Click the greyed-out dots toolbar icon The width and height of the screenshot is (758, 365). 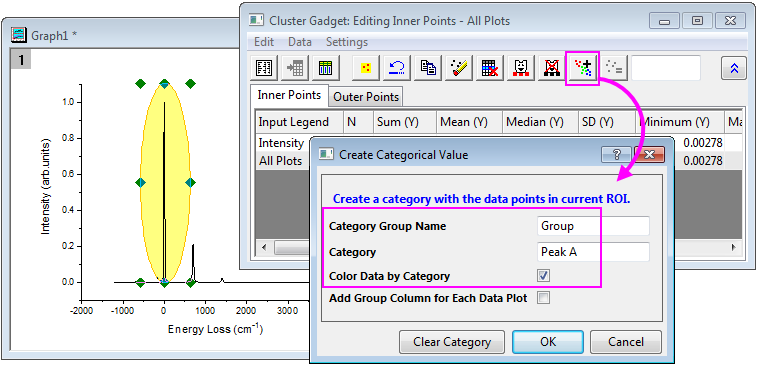pos(614,69)
